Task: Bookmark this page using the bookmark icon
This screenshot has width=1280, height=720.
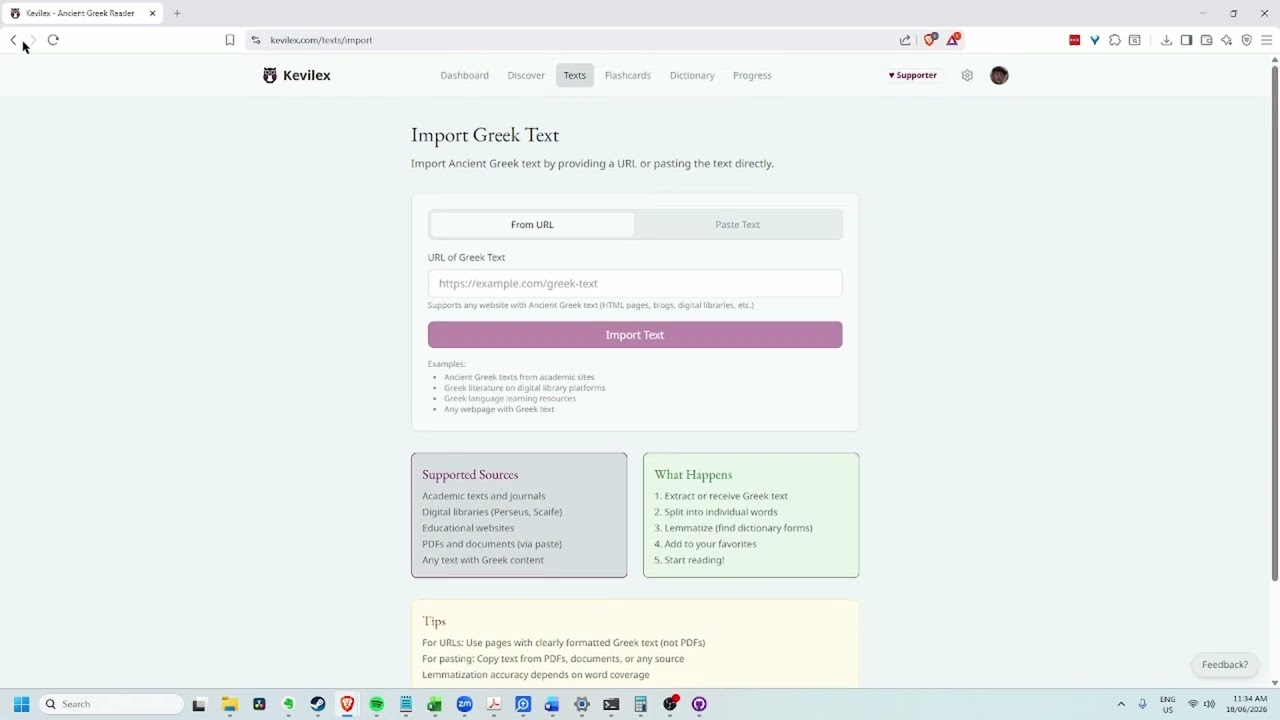Action: pos(229,40)
